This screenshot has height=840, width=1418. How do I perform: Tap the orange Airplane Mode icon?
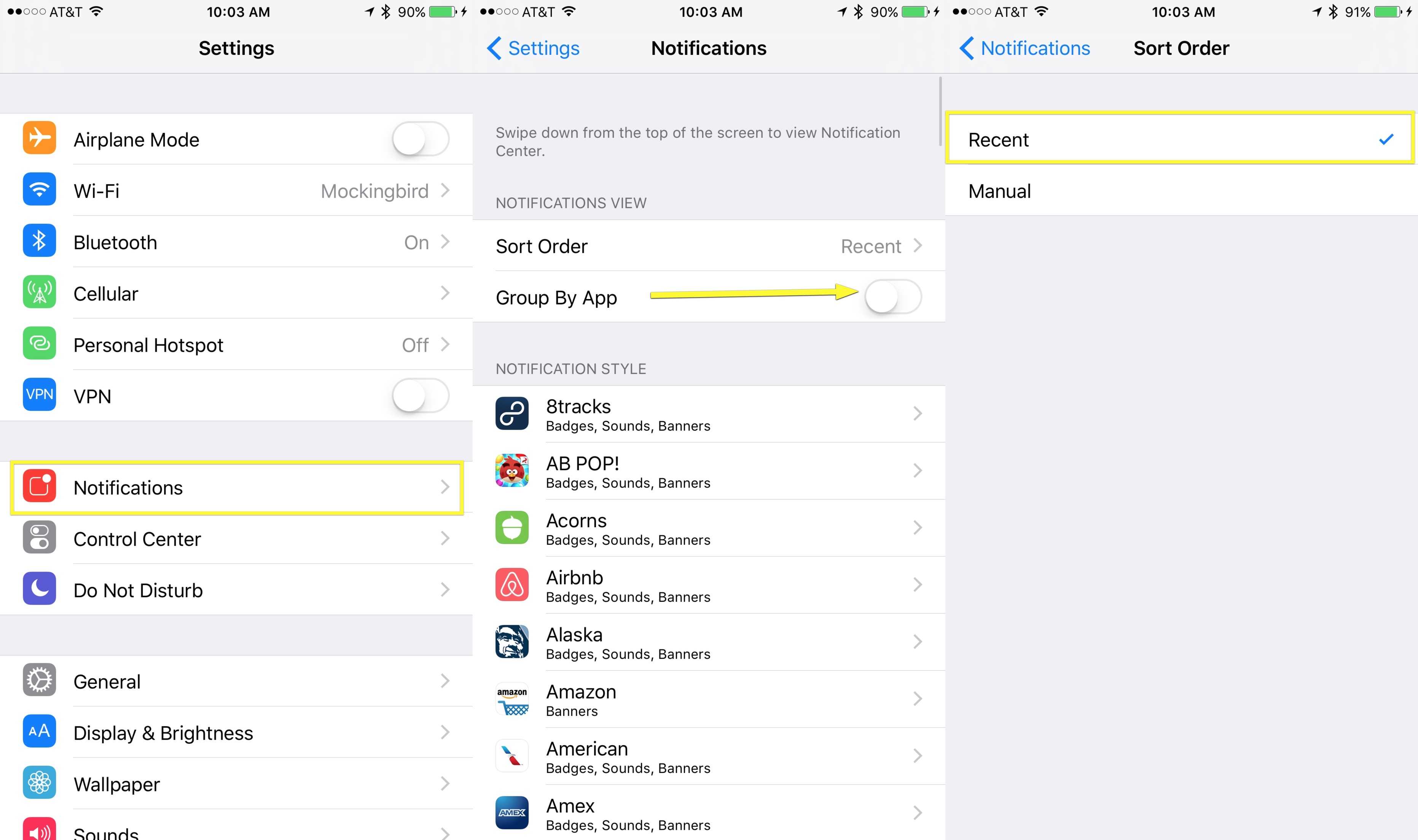pos(39,138)
